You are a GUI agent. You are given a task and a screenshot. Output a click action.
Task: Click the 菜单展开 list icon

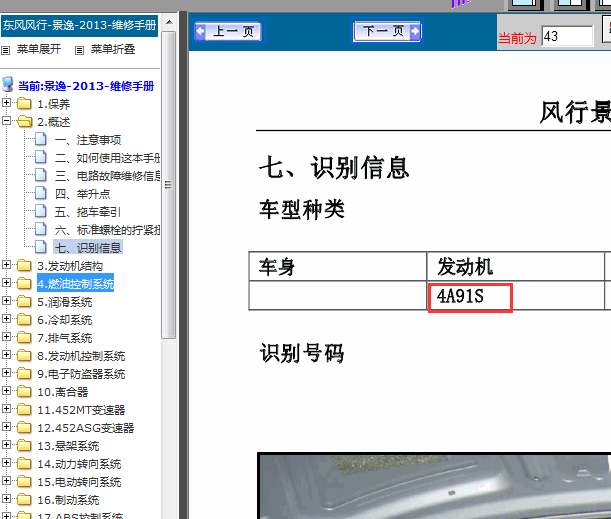click(5, 50)
